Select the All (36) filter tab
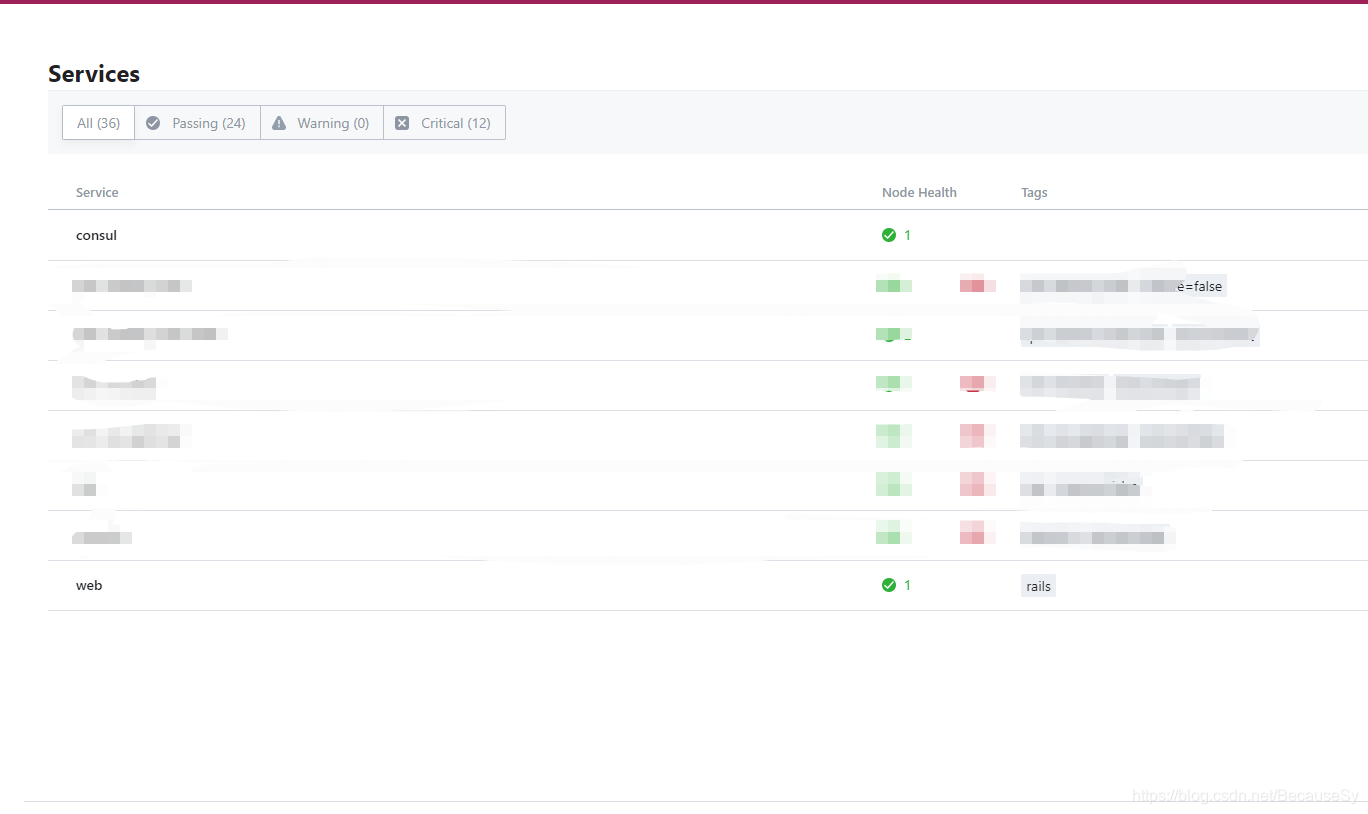The width and height of the screenshot is (1368, 814). tap(98, 123)
